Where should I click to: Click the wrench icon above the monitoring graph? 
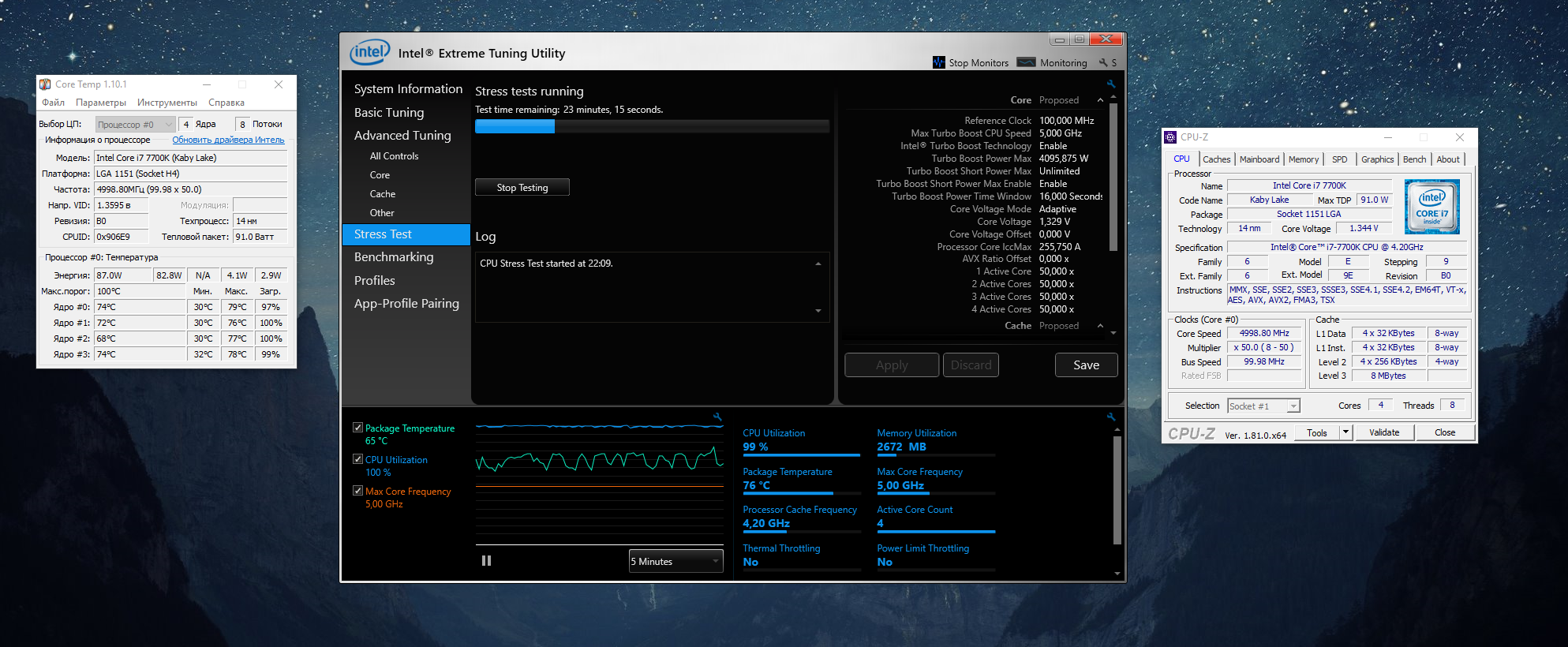coord(717,417)
